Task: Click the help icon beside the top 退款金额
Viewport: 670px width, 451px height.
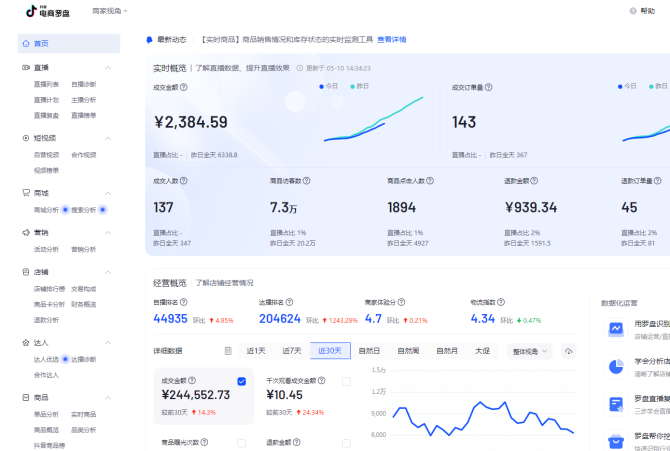Action: point(534,181)
